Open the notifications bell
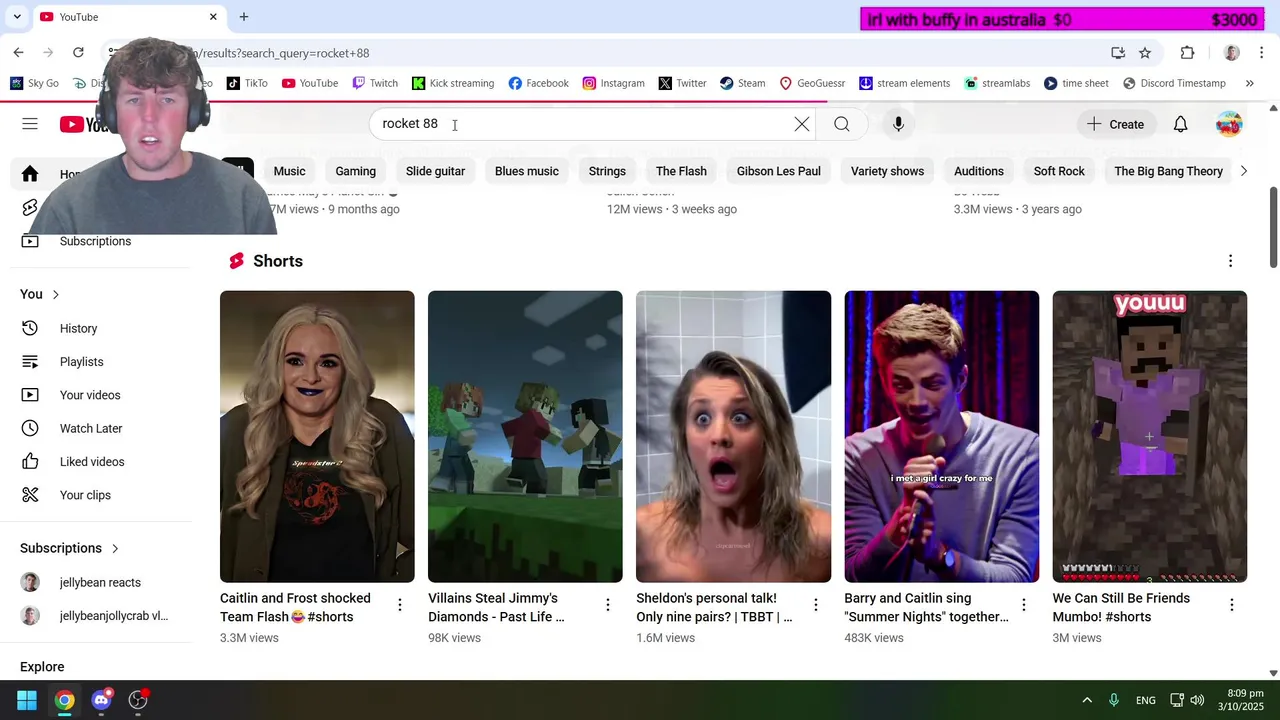1280x720 pixels. click(x=1180, y=124)
